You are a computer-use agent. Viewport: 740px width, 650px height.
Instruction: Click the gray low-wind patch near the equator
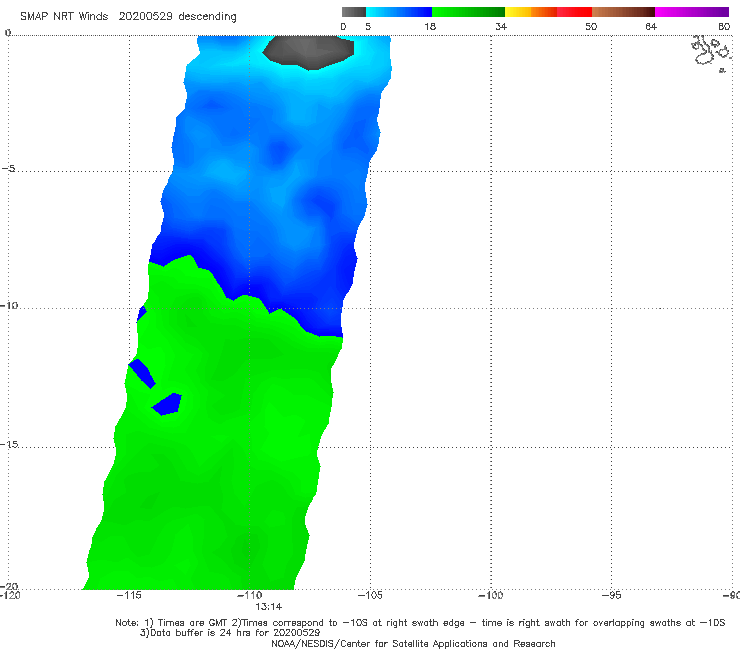point(309,52)
